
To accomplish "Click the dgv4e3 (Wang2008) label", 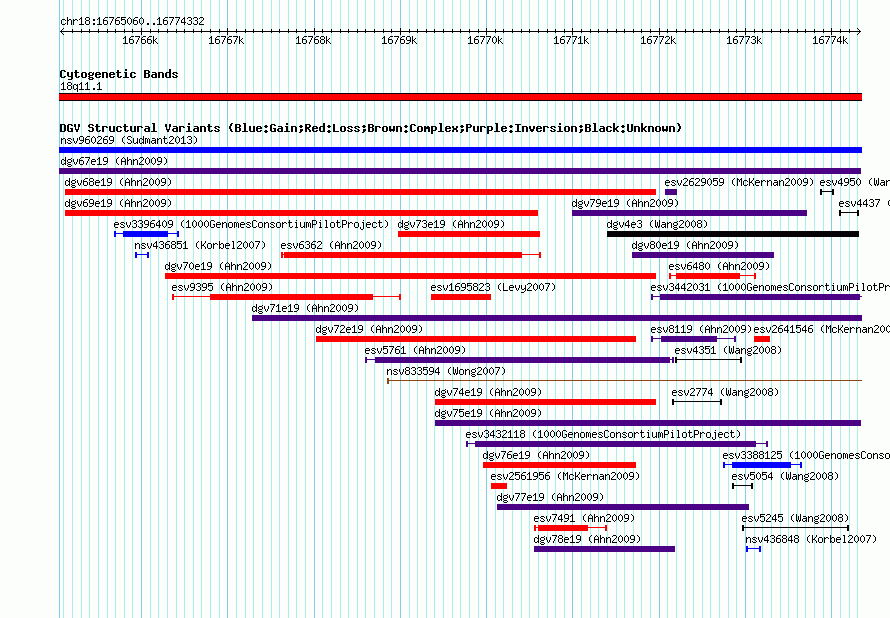I will 657,224.
